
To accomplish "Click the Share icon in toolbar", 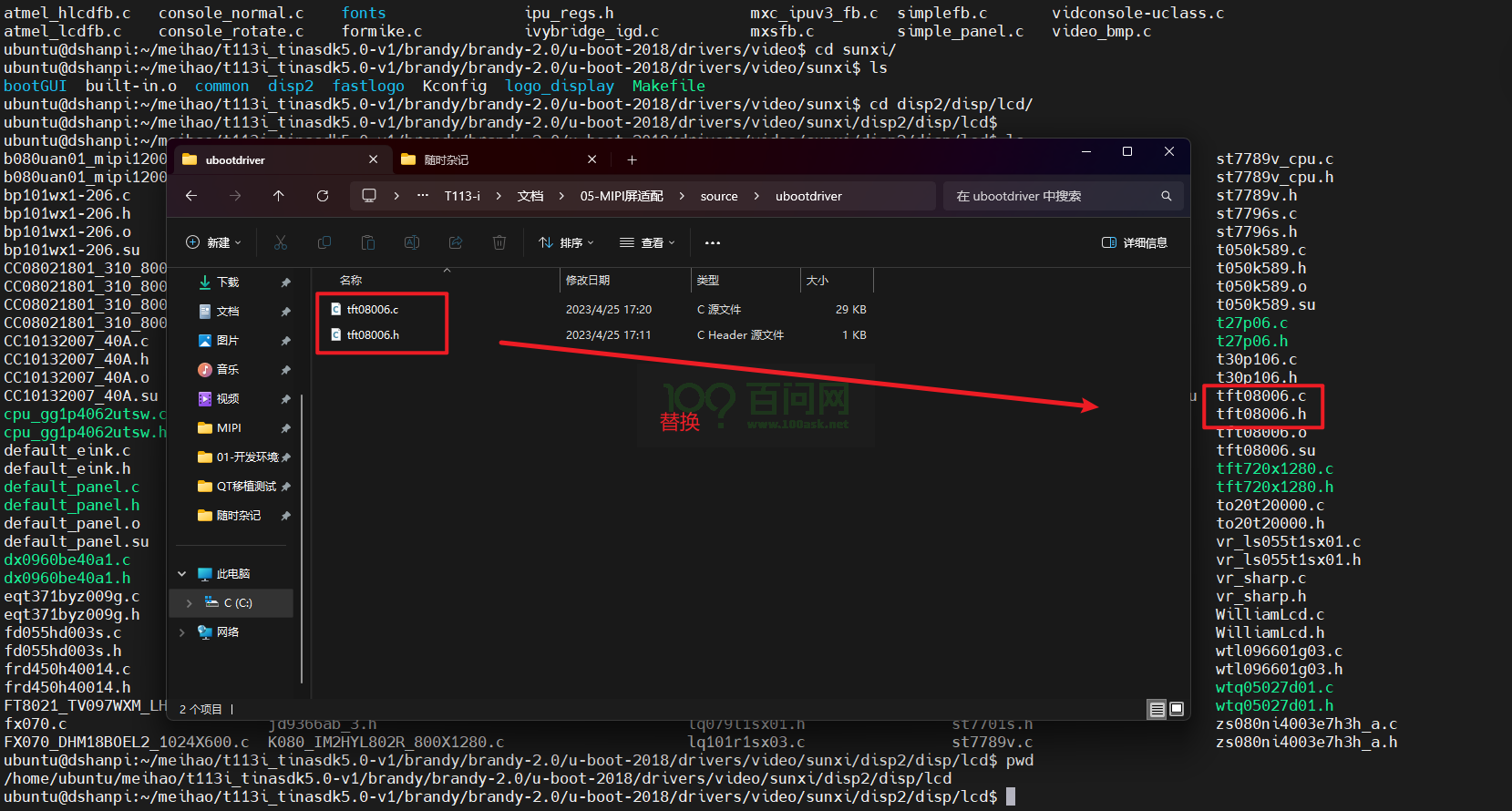I will [x=456, y=242].
